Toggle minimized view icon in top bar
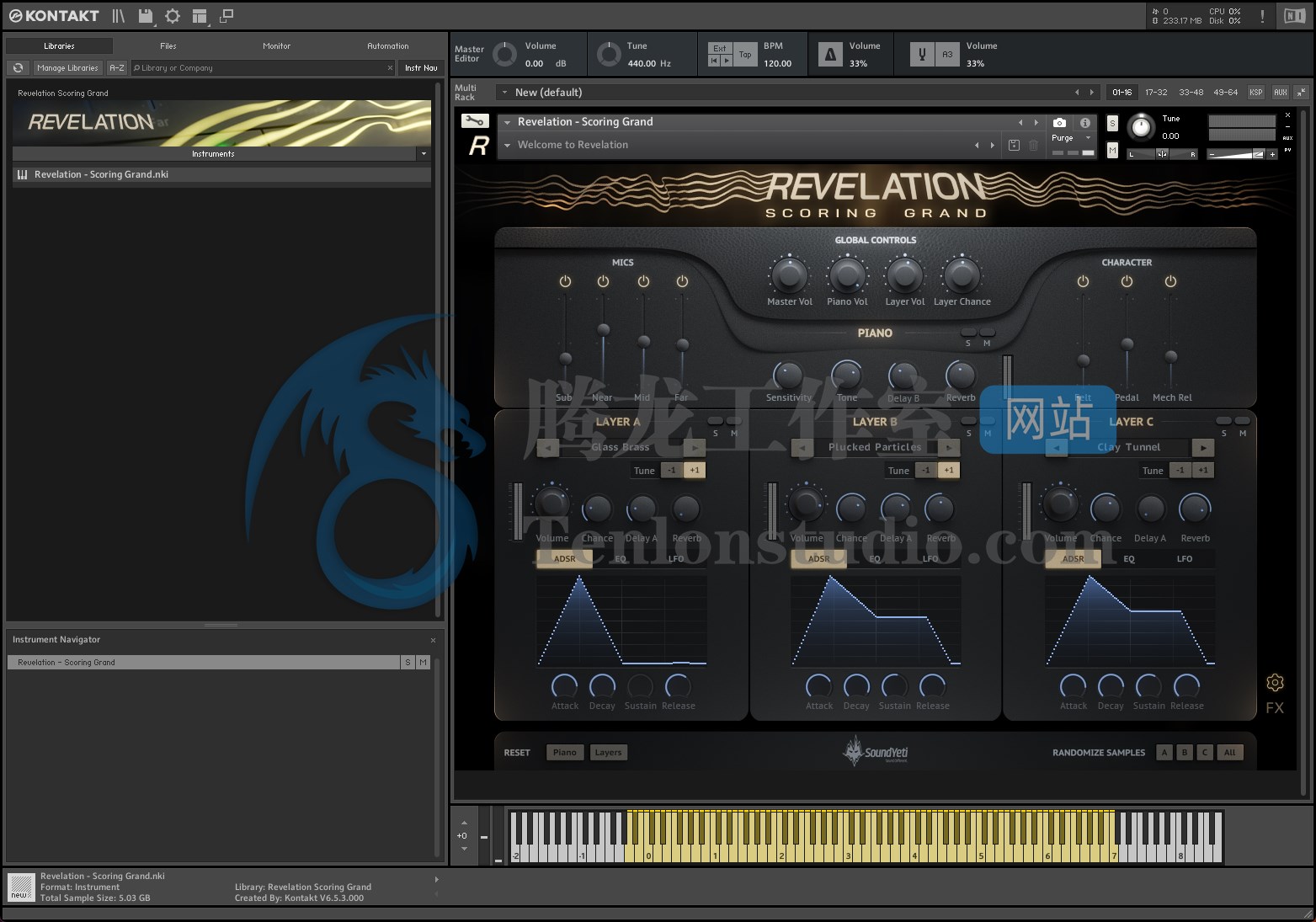This screenshot has height=922, width=1316. pyautogui.click(x=226, y=16)
